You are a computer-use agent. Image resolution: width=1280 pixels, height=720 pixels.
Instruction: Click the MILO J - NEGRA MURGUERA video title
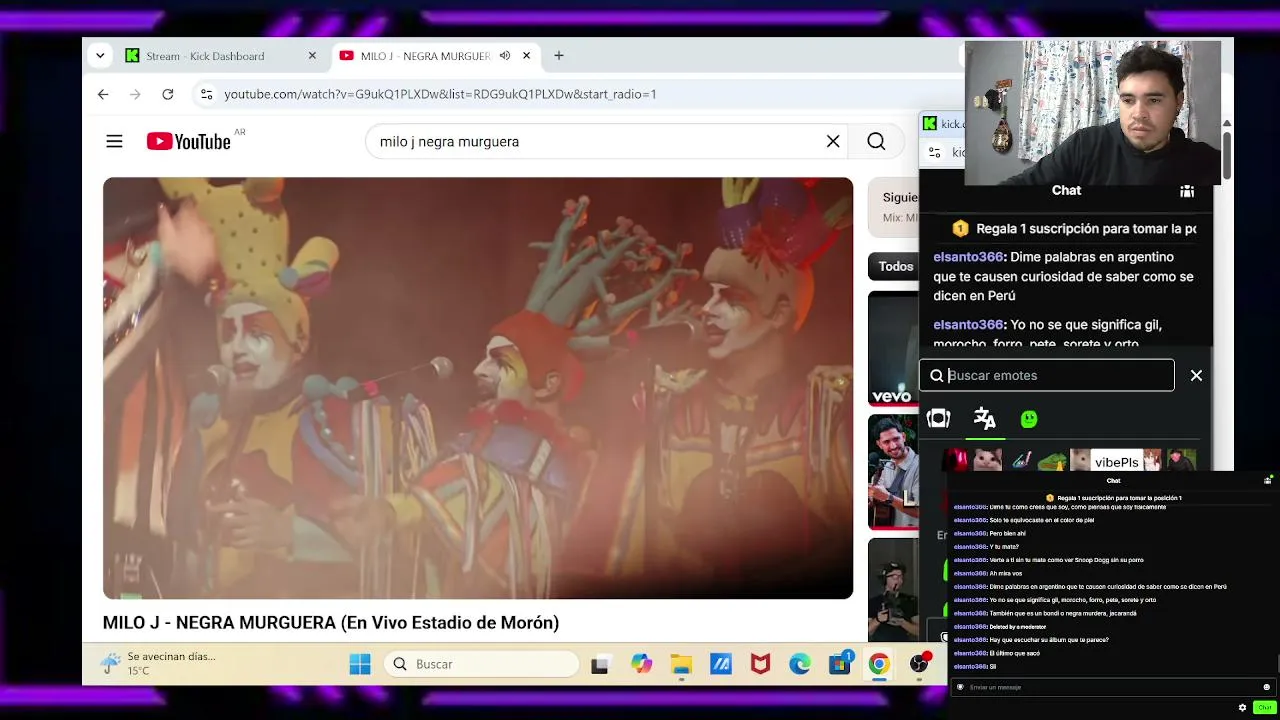coord(331,623)
